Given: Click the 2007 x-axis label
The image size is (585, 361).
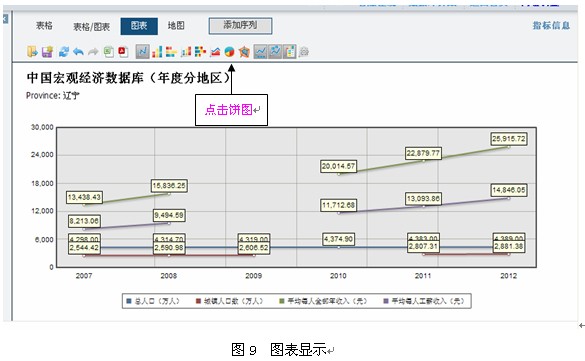Looking at the screenshot, I should tap(84, 276).
